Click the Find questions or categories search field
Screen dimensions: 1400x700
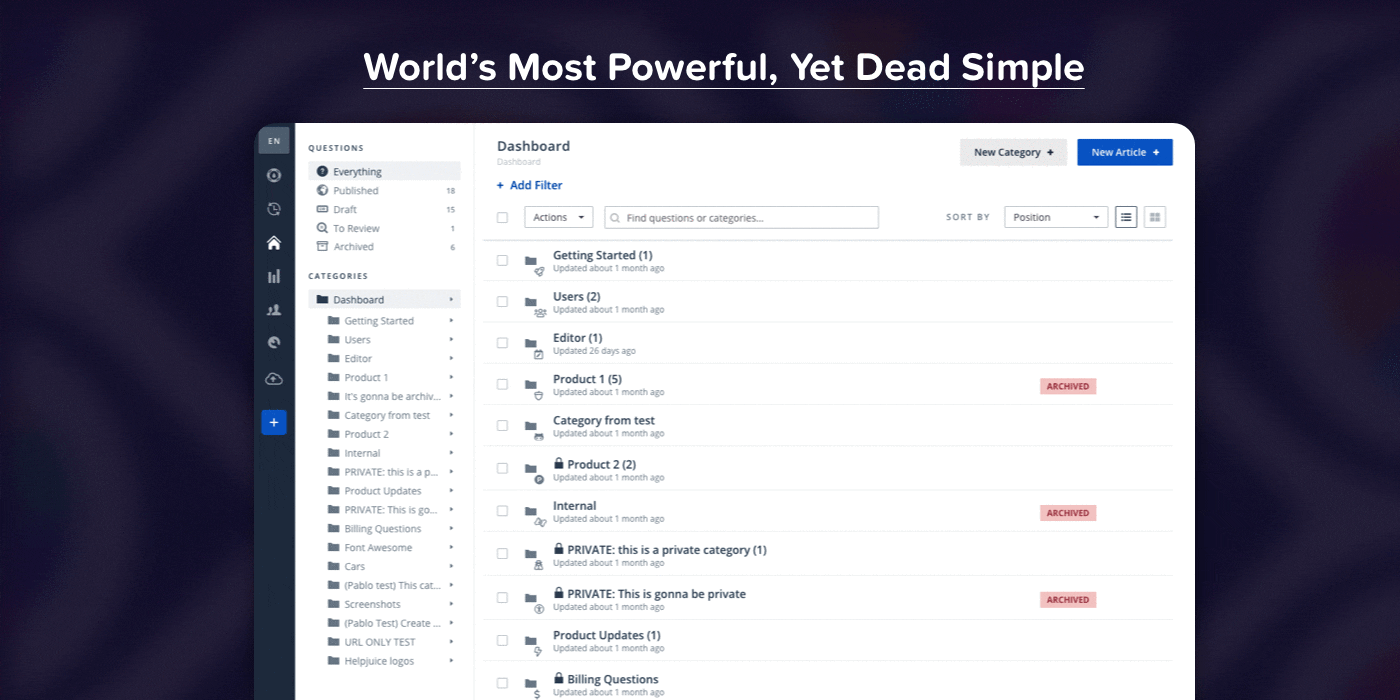(x=742, y=217)
